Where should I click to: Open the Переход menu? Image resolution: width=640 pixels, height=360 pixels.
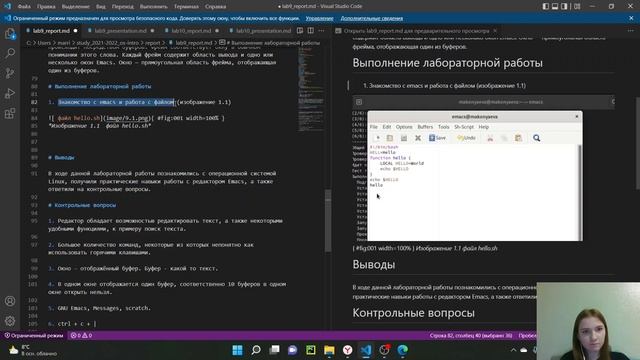click(122, 7)
